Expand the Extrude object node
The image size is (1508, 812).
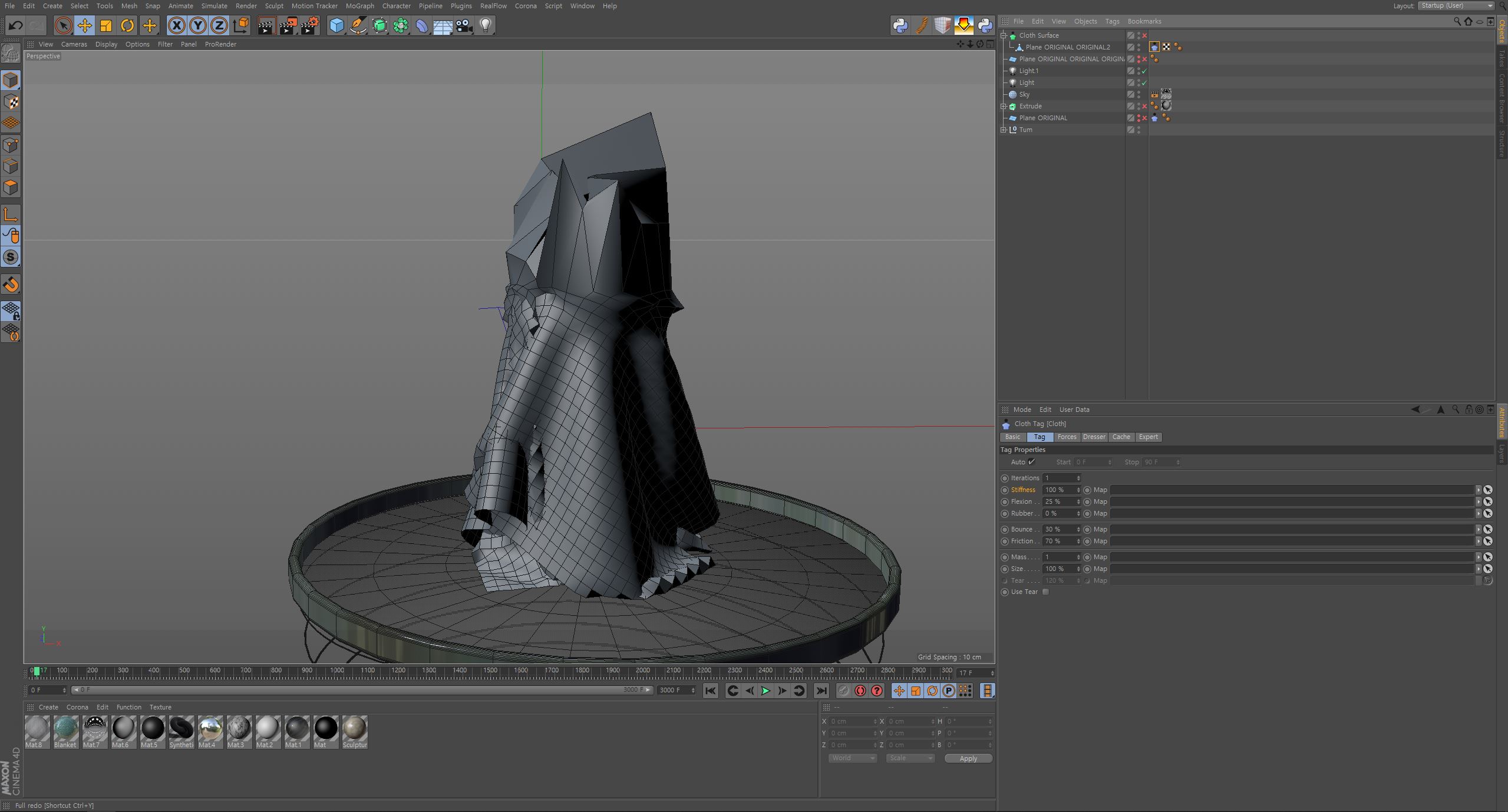pyautogui.click(x=1004, y=106)
